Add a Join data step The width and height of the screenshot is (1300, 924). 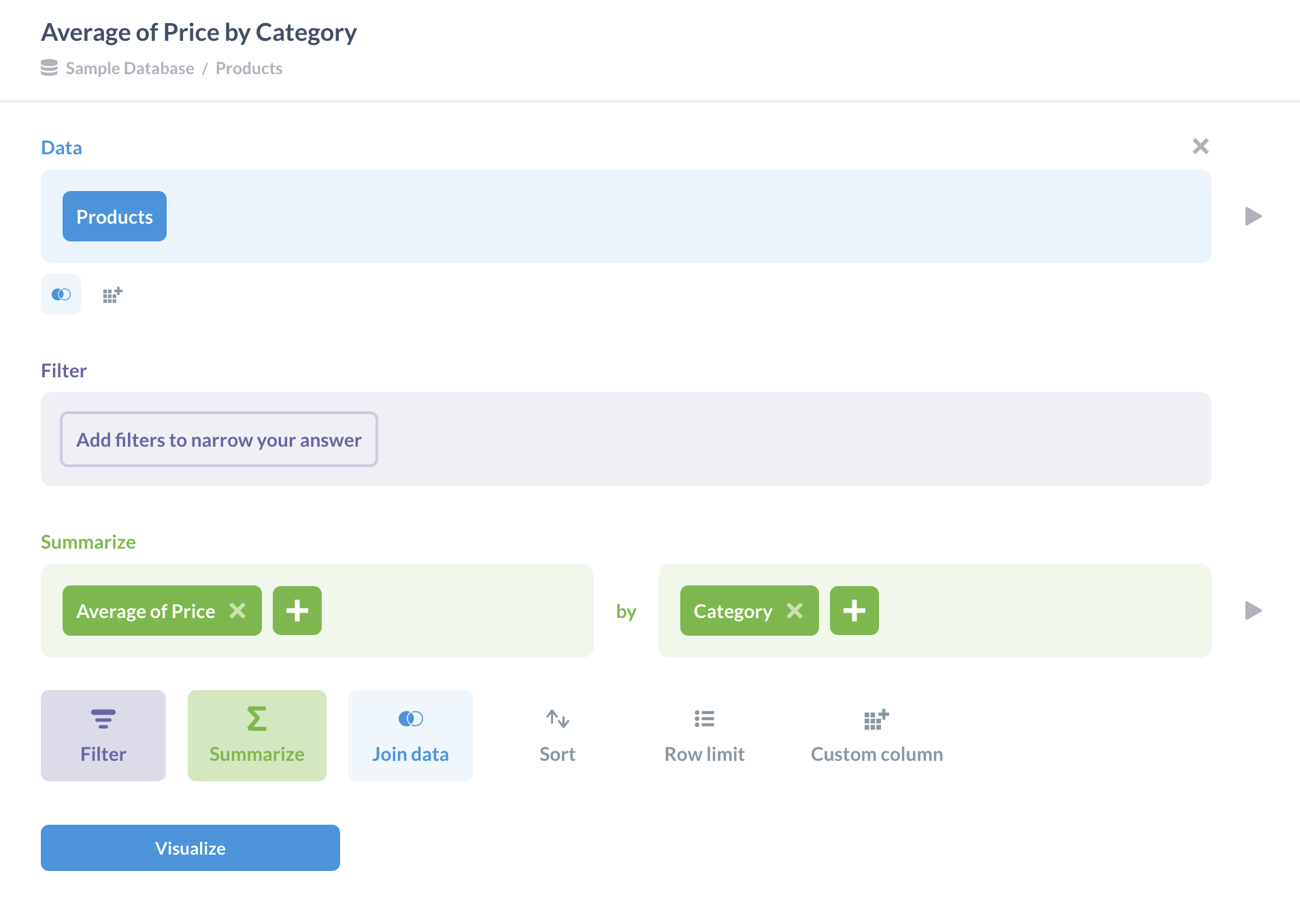pos(411,735)
